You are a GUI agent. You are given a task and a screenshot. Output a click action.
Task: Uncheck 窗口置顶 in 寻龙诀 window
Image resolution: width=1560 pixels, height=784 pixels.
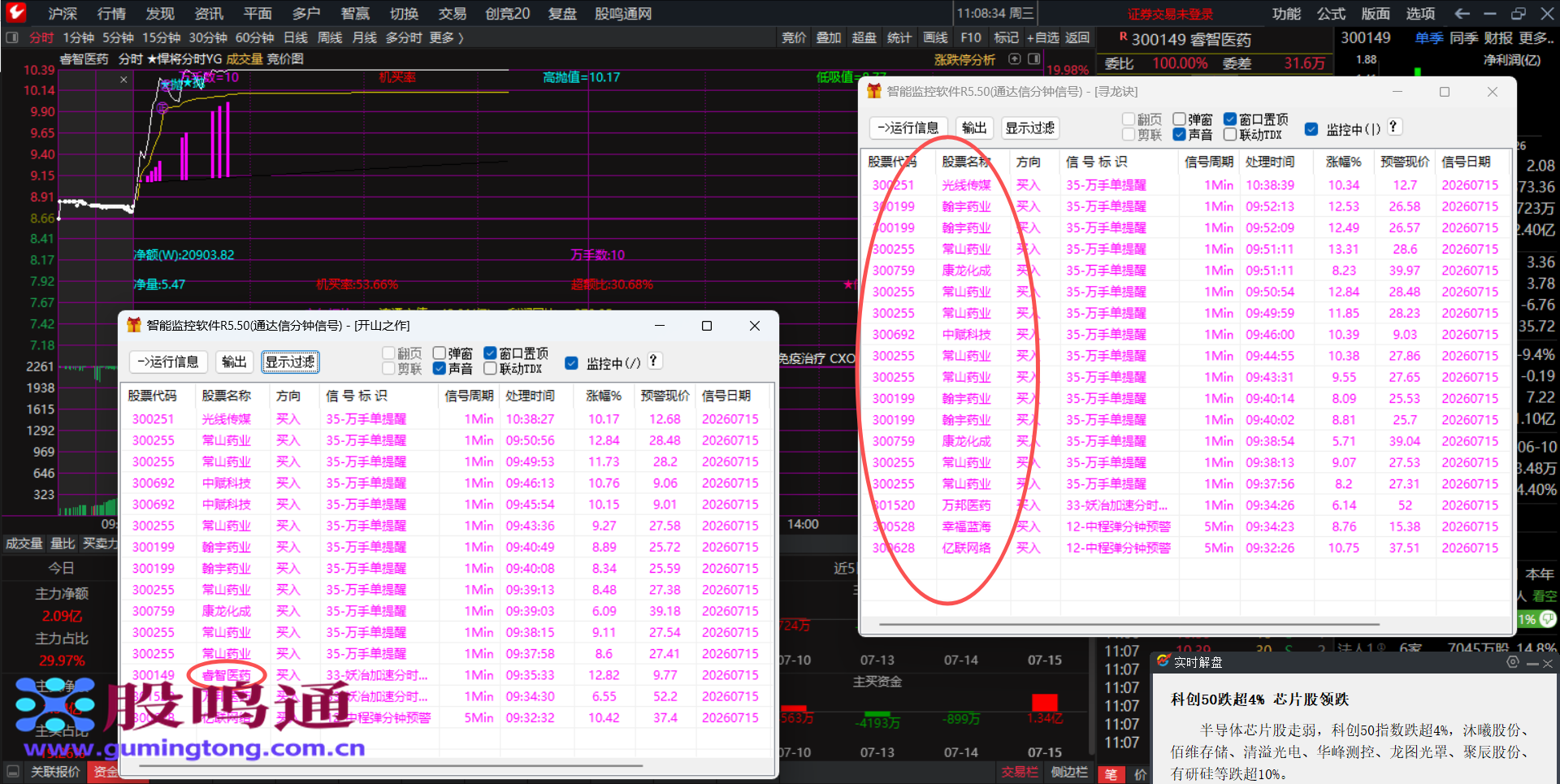1230,119
